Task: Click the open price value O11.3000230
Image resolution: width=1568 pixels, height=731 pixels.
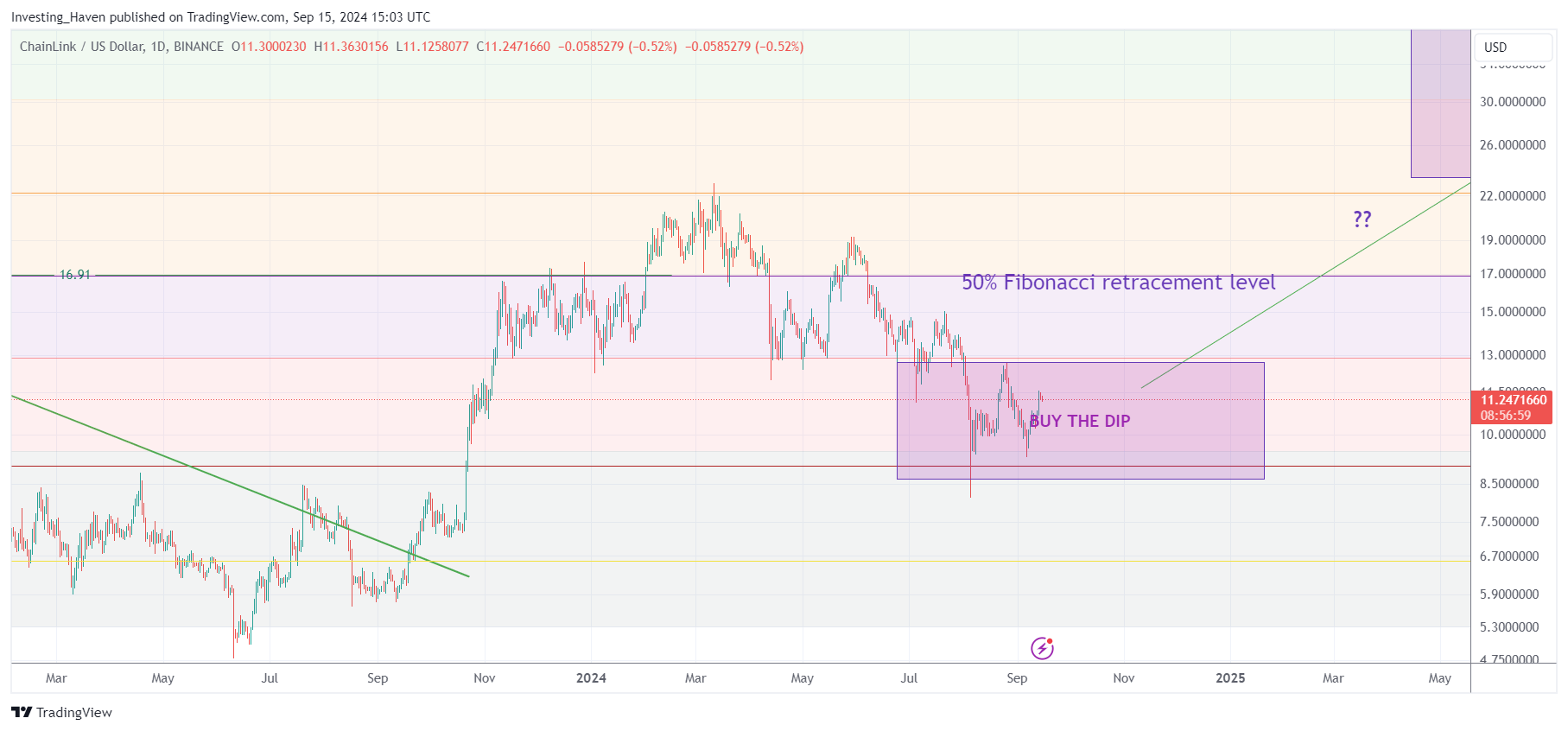Action: tap(269, 47)
